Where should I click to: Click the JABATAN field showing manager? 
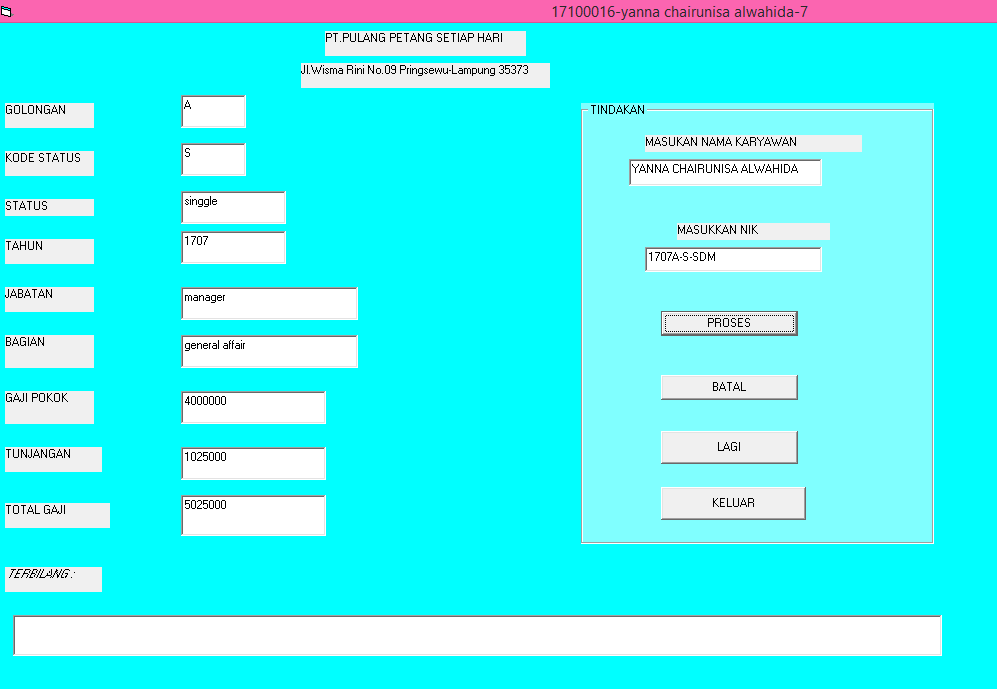(270, 304)
